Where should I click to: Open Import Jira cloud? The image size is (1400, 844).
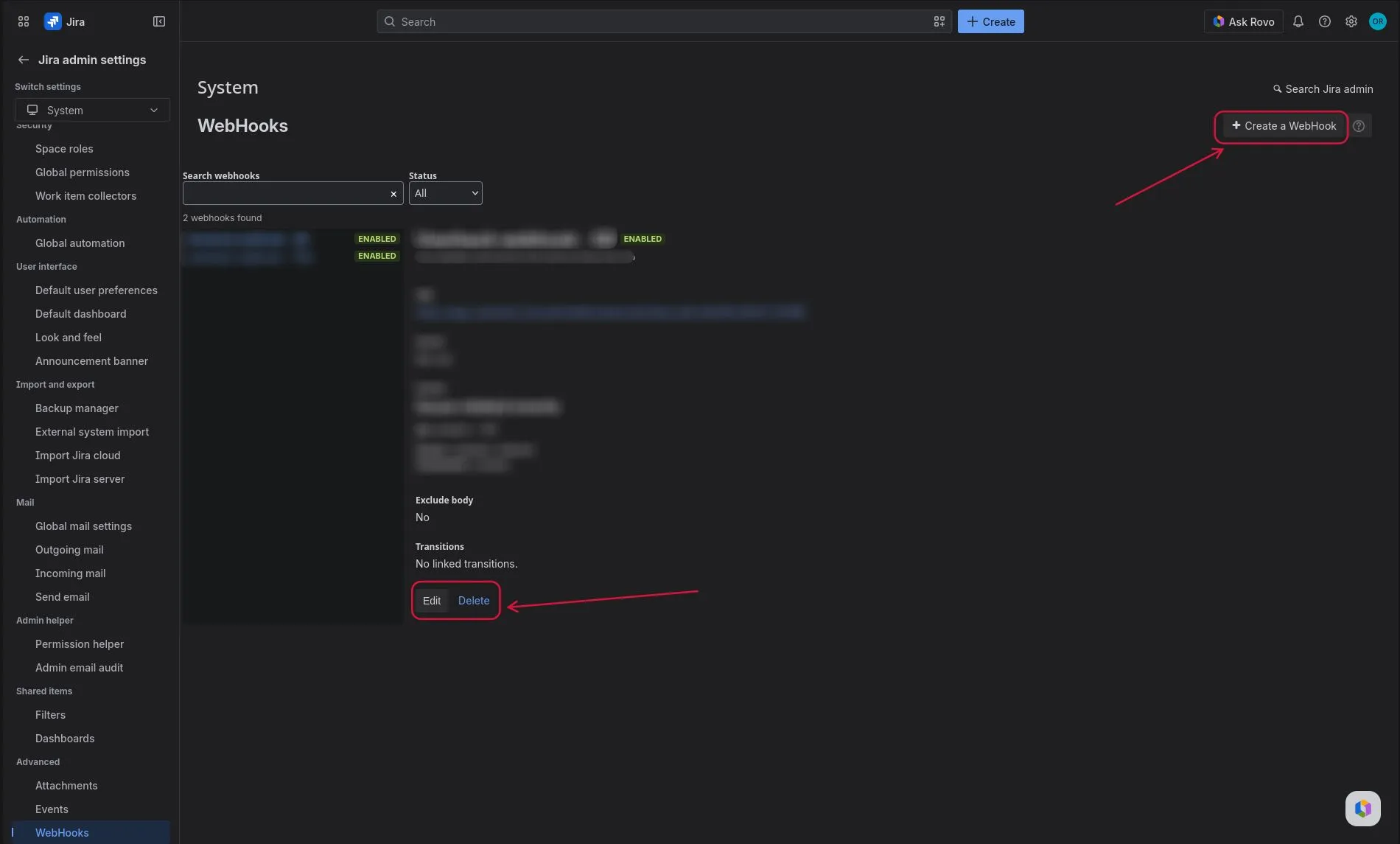tap(77, 455)
